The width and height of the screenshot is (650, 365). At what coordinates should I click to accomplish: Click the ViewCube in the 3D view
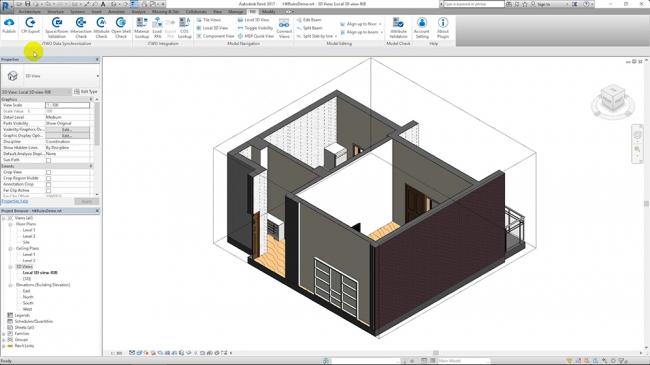coord(613,101)
